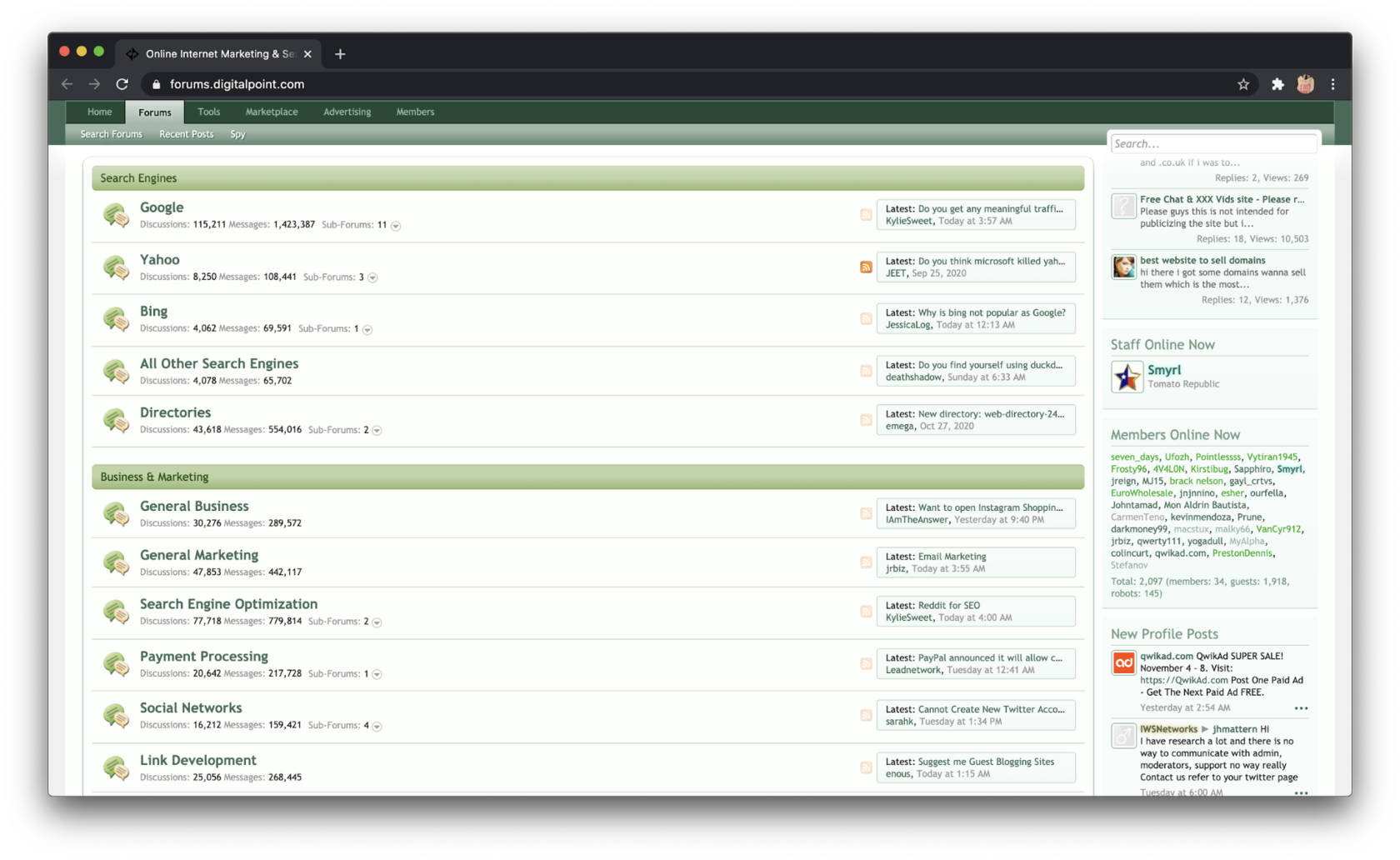Open the Chrome profile avatar
This screenshot has height=860, width=1400.
coord(1305,84)
